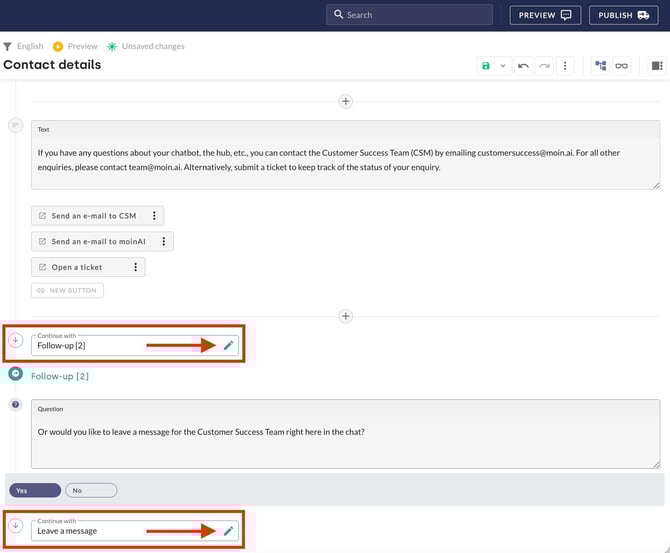
Task: Click the save icon in the toolbar
Action: tap(486, 66)
